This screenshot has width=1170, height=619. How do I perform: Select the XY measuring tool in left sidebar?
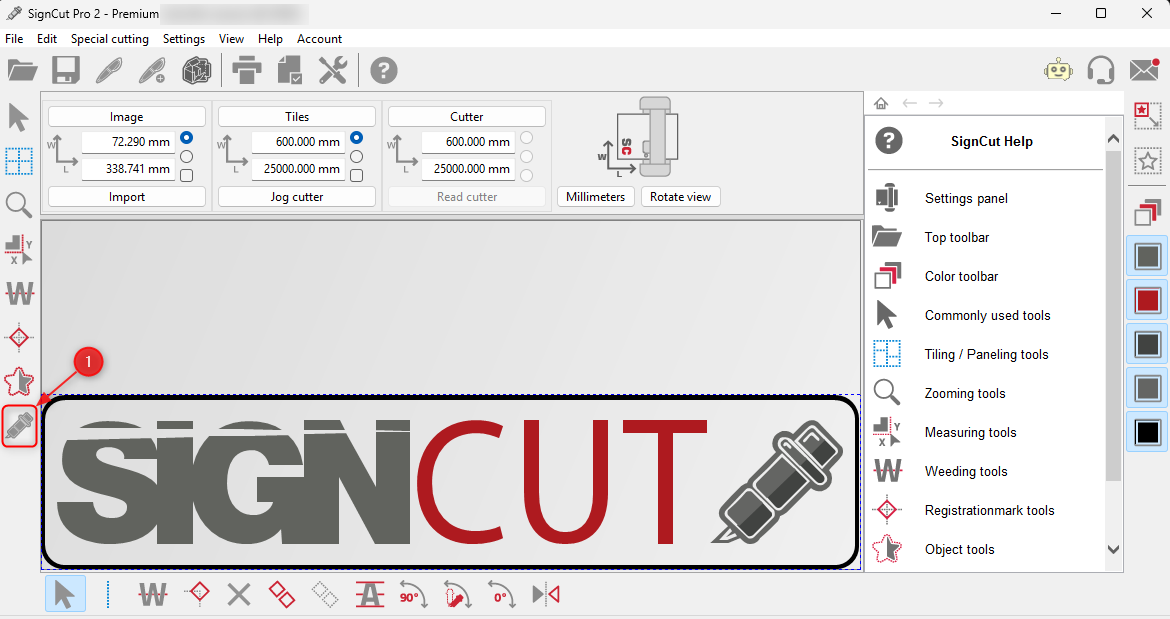pos(19,249)
